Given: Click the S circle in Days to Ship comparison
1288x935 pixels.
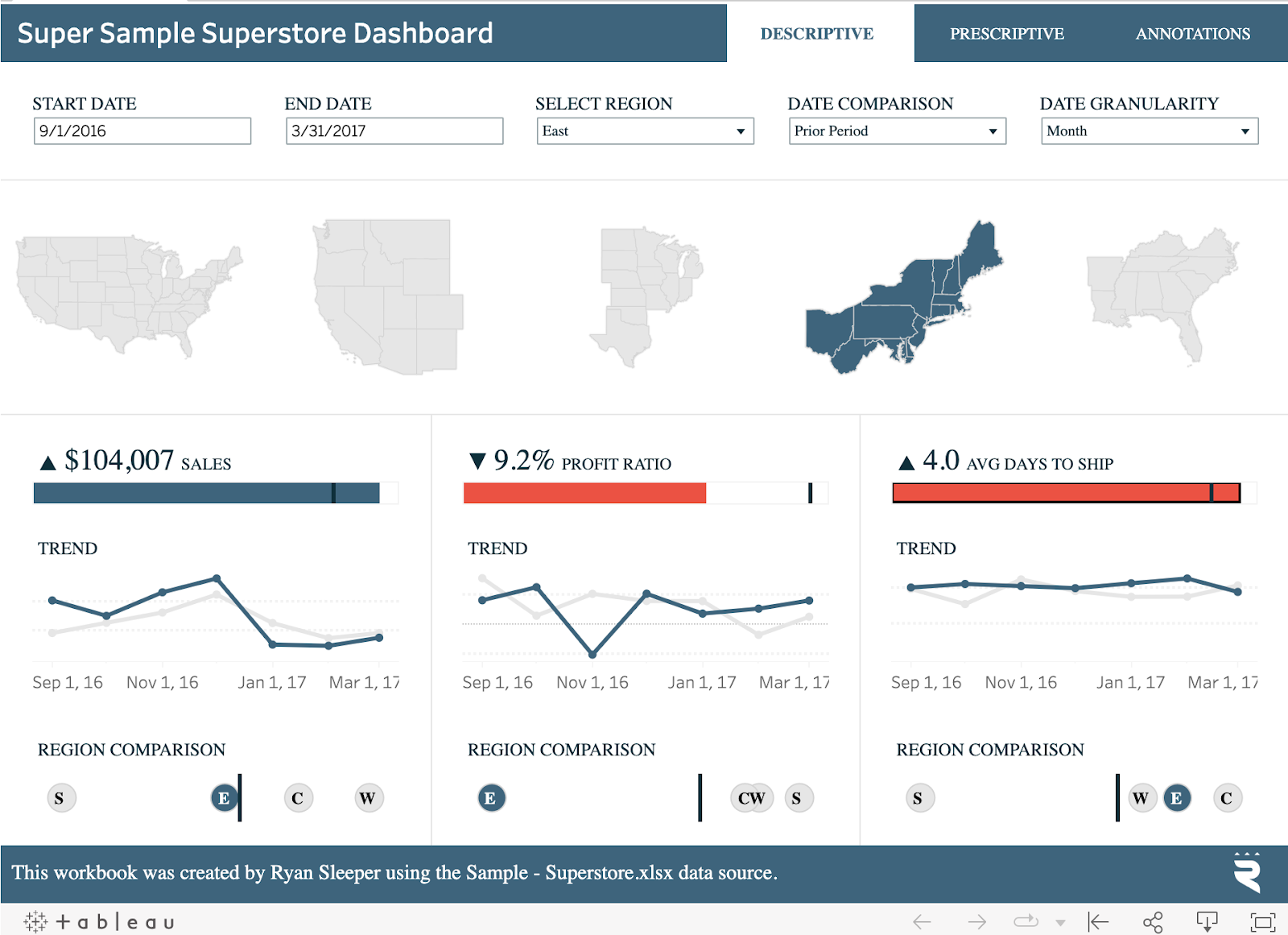Looking at the screenshot, I should pos(919,798).
